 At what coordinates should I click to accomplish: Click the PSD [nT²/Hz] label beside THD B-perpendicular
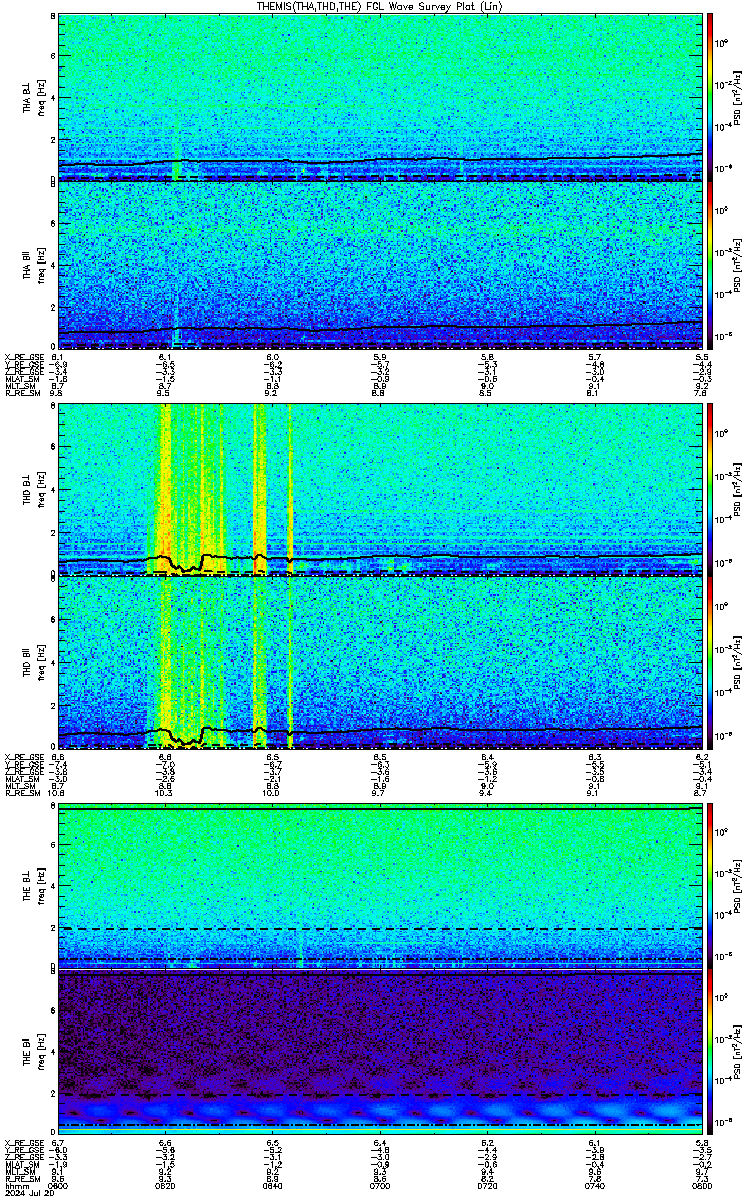tap(739, 489)
